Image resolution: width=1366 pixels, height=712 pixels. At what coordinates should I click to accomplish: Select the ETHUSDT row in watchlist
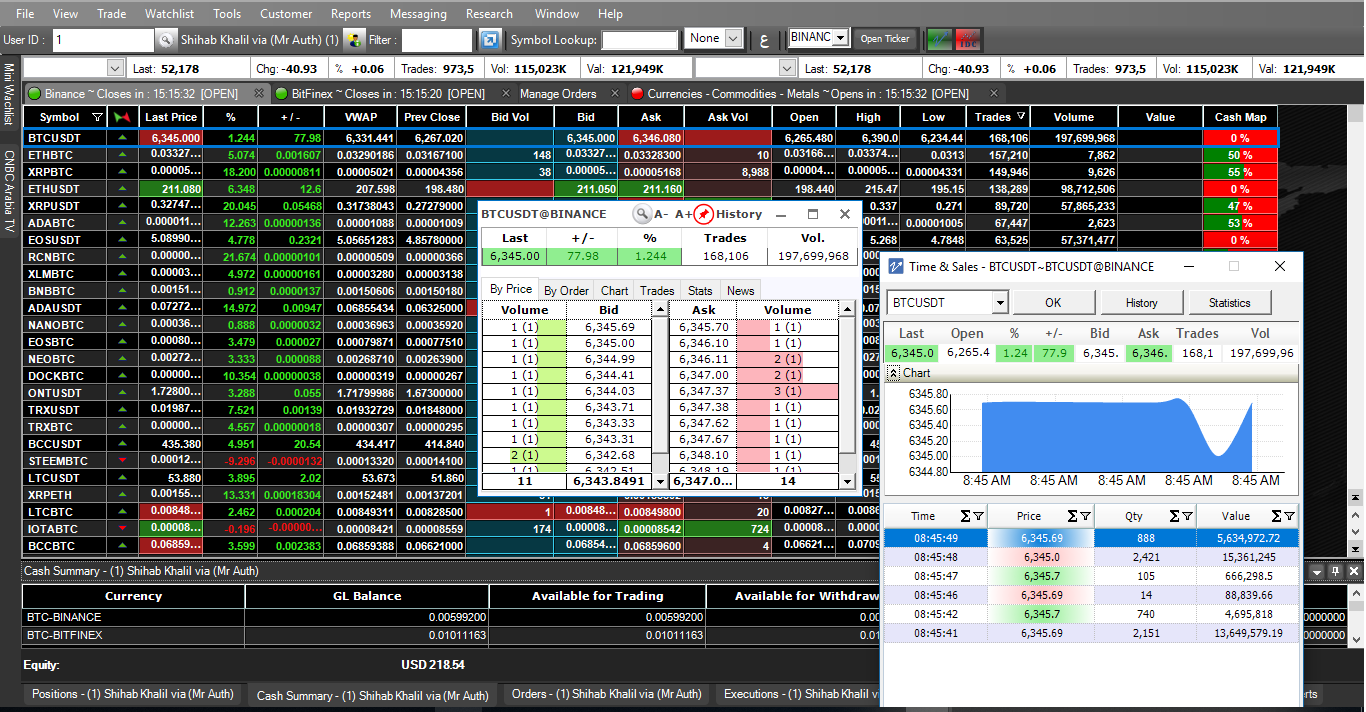[x=650, y=189]
